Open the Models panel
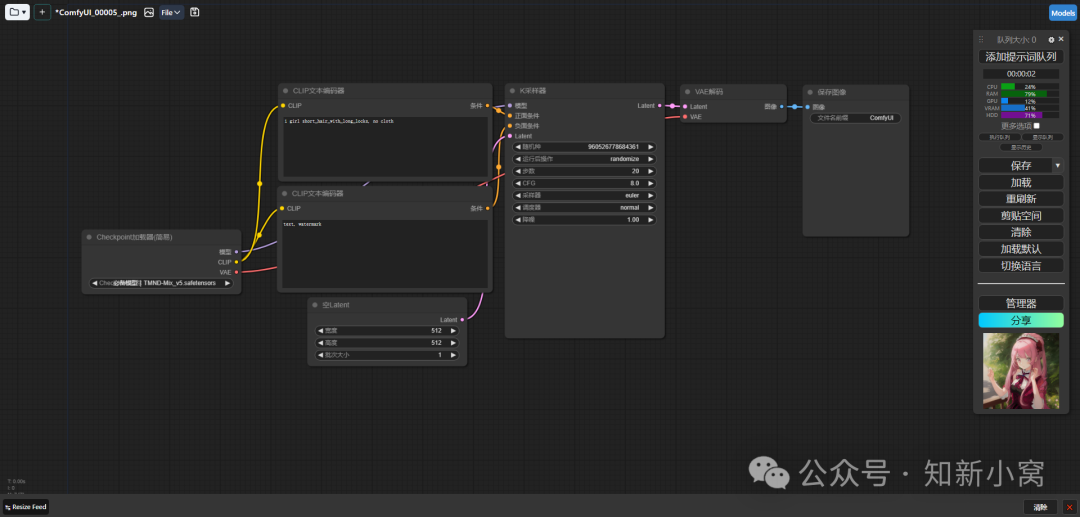Viewport: 1080px width, 517px height. 1063,13
